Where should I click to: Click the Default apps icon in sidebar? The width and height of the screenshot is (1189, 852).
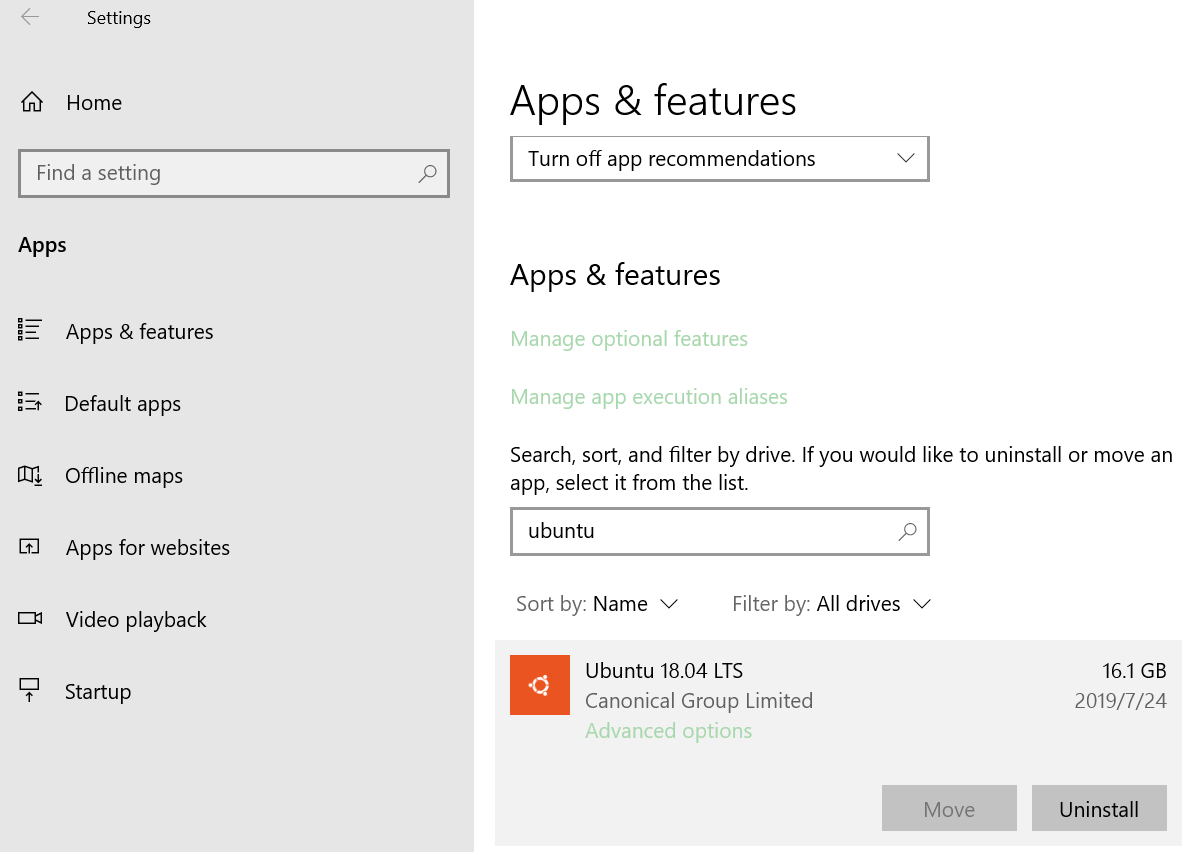tap(30, 403)
